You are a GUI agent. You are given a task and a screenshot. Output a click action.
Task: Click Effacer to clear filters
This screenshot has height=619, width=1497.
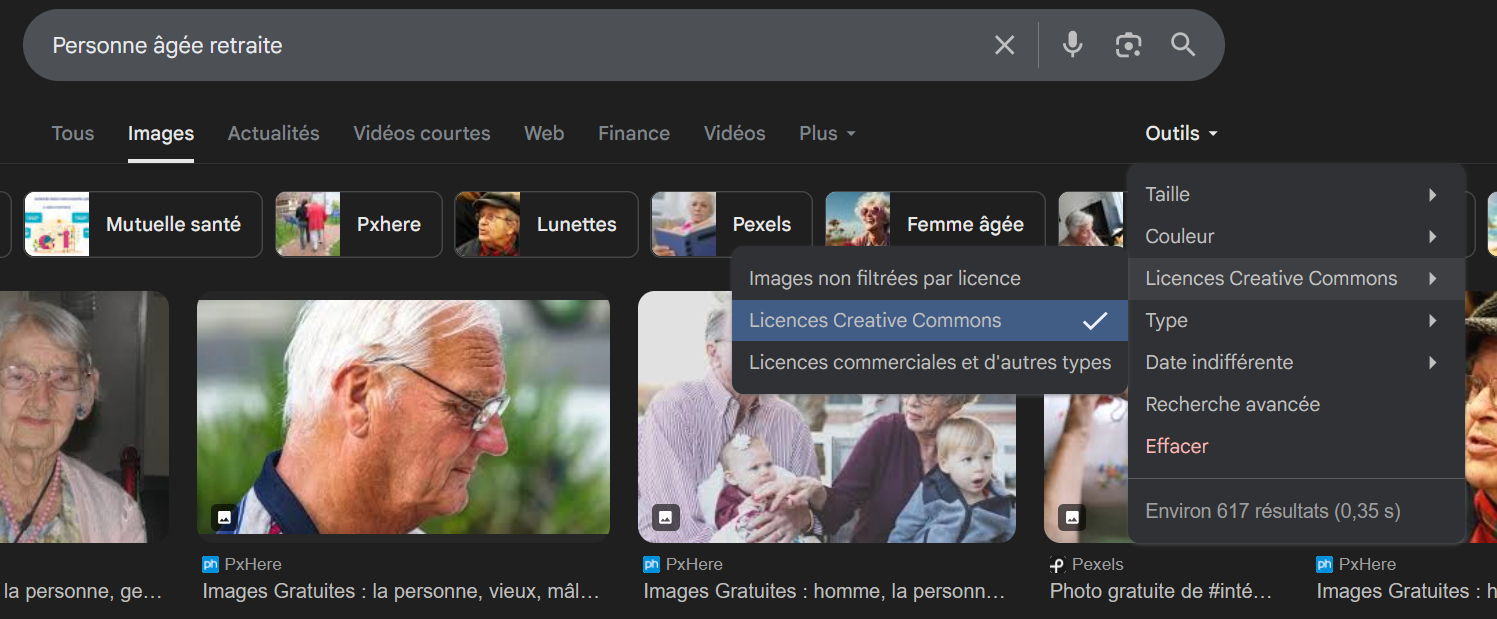pyautogui.click(x=1177, y=447)
